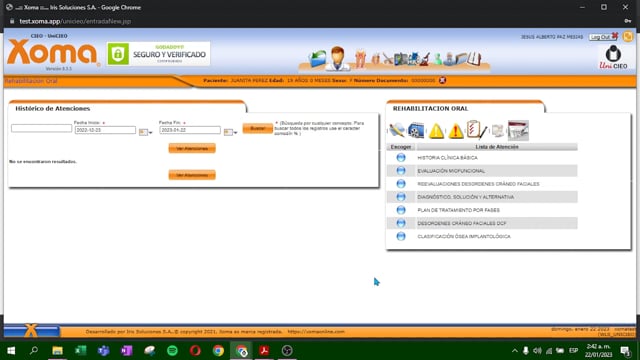
Task: Click the Plan de Tratamiento por Fases text
Action: point(458,210)
